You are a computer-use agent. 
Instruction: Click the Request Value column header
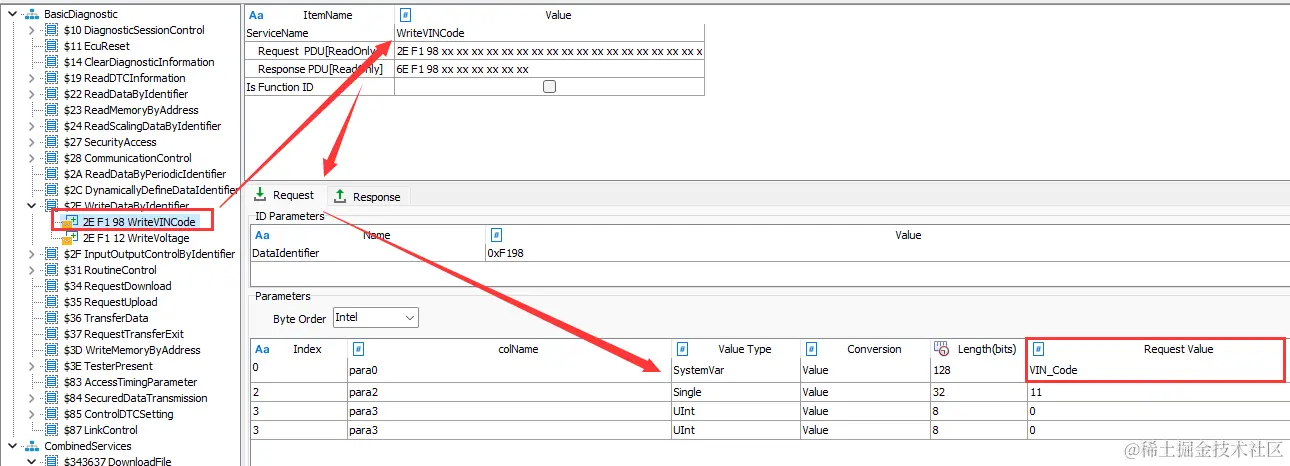point(1158,349)
